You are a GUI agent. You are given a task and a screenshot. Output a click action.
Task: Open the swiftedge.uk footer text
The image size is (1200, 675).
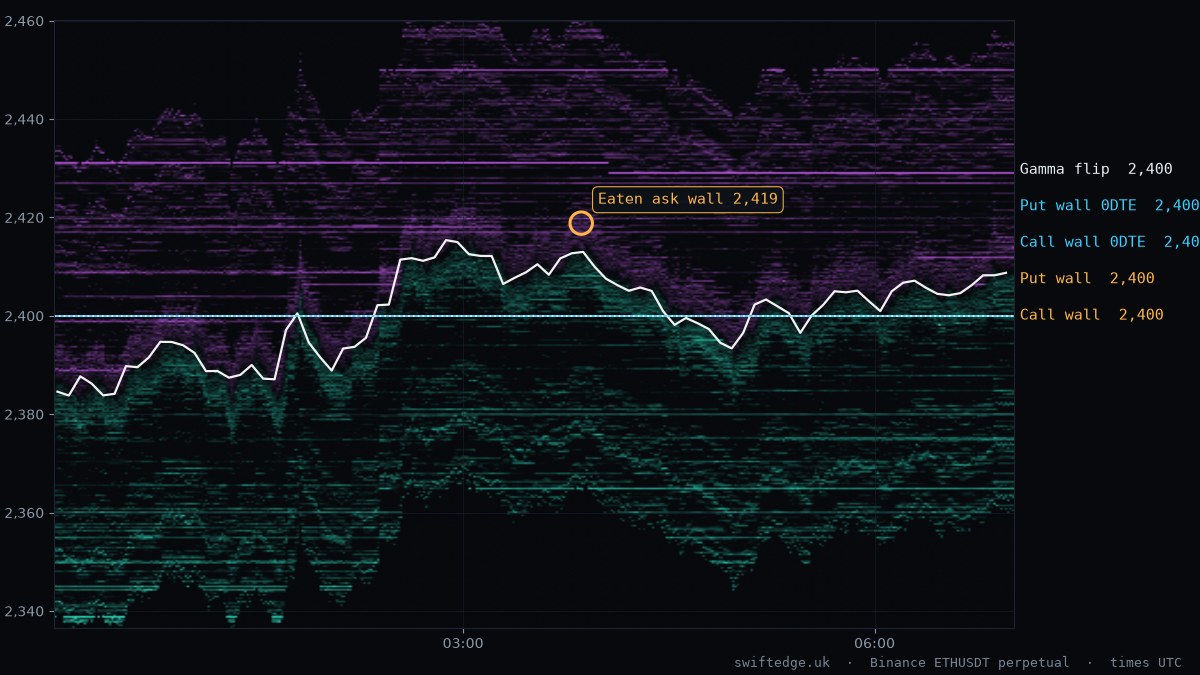pyautogui.click(x=782, y=662)
